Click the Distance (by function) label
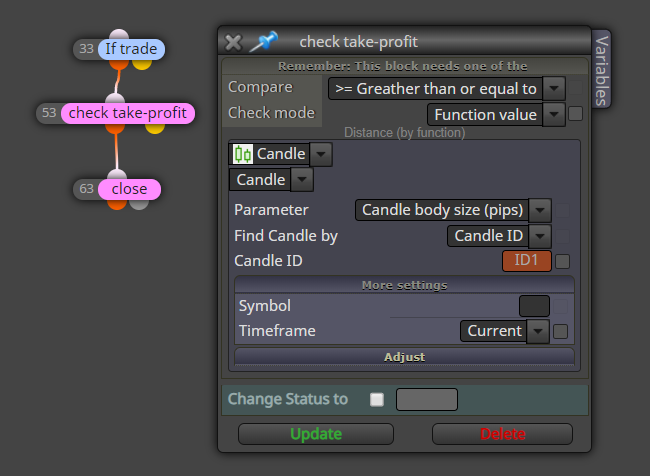This screenshot has height=476, width=650. [x=405, y=133]
